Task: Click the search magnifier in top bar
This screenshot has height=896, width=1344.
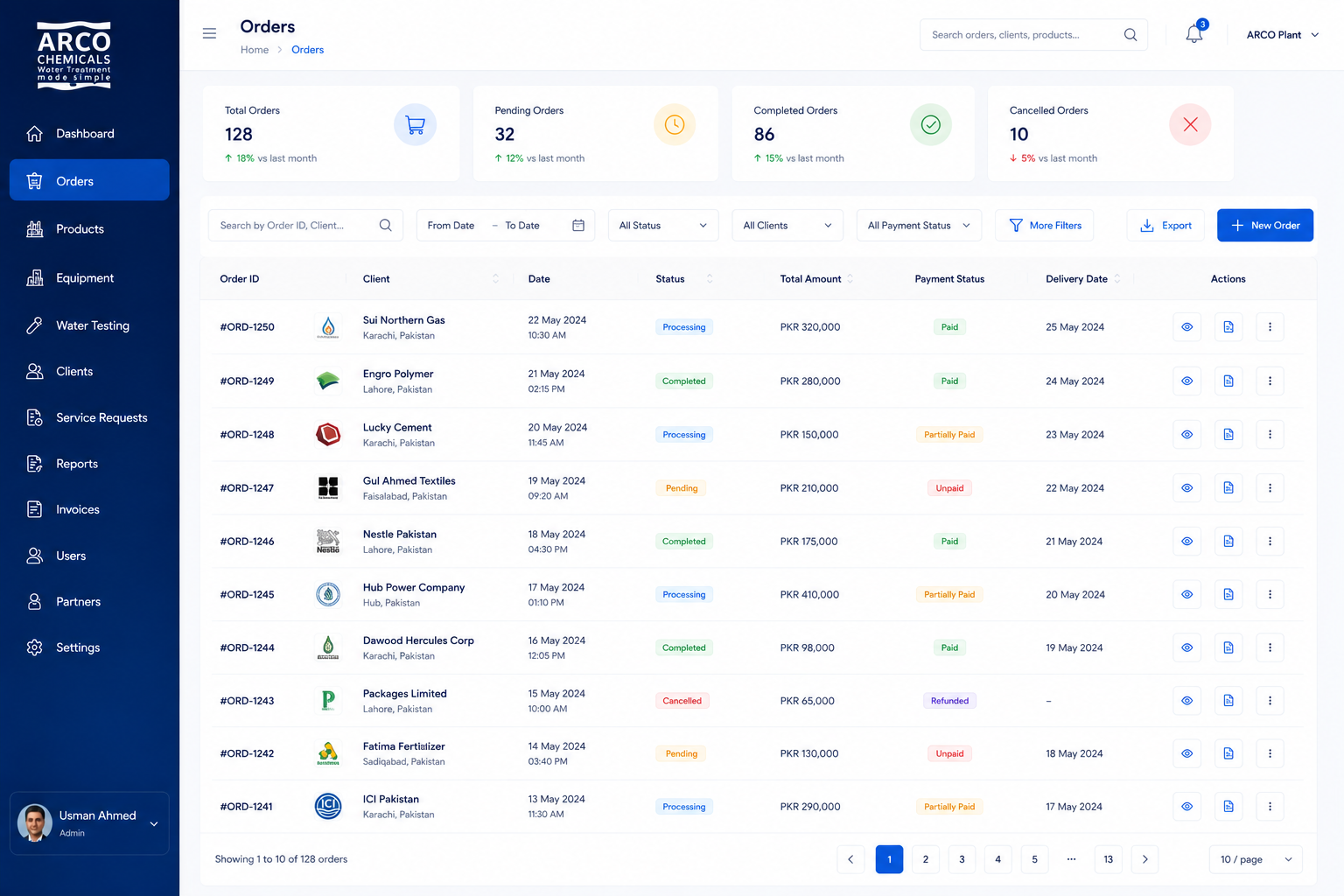Action: (x=1130, y=35)
